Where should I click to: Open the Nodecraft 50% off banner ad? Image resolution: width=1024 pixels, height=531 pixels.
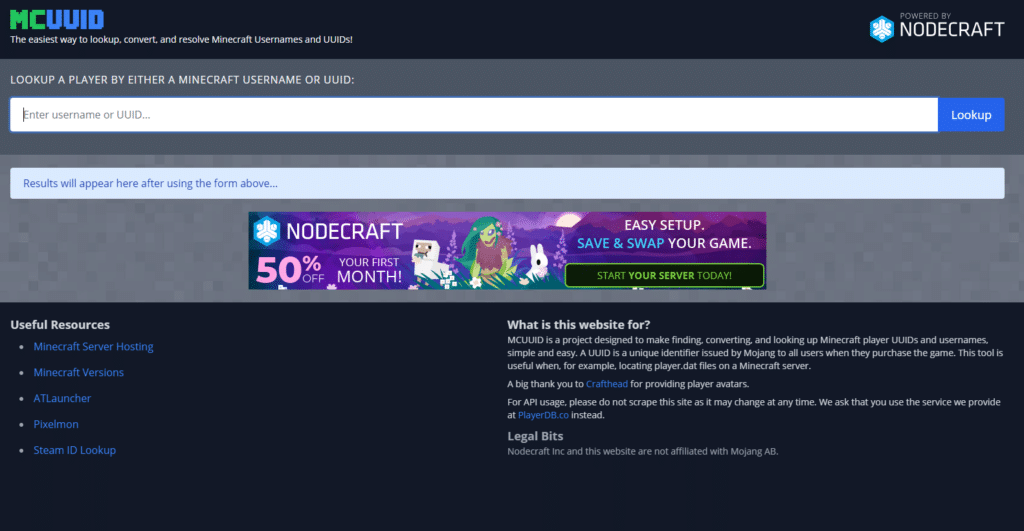(x=507, y=251)
